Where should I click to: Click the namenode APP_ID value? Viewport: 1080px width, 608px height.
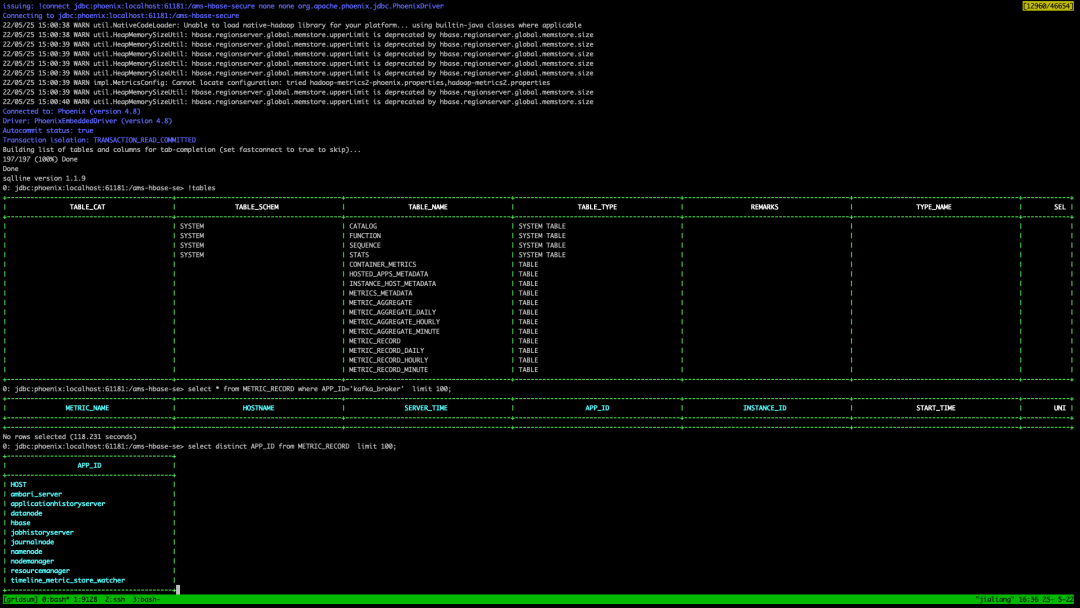coord(26,552)
